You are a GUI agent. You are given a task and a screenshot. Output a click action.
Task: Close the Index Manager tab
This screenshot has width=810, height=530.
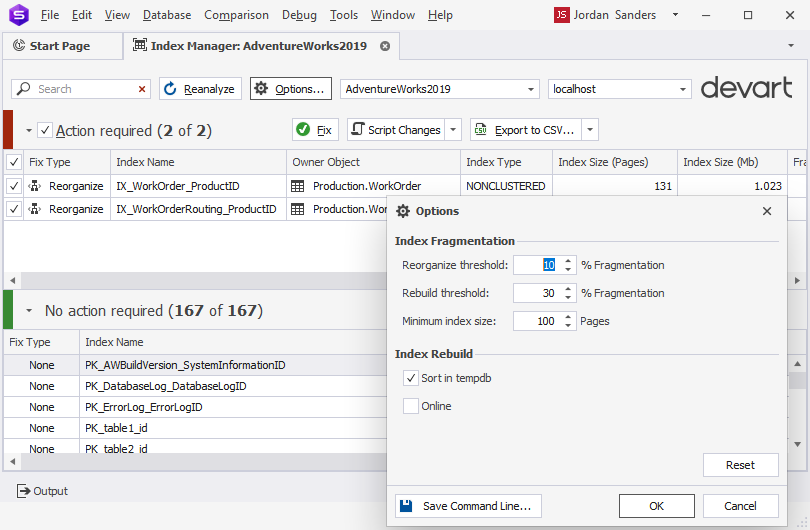coord(385,46)
